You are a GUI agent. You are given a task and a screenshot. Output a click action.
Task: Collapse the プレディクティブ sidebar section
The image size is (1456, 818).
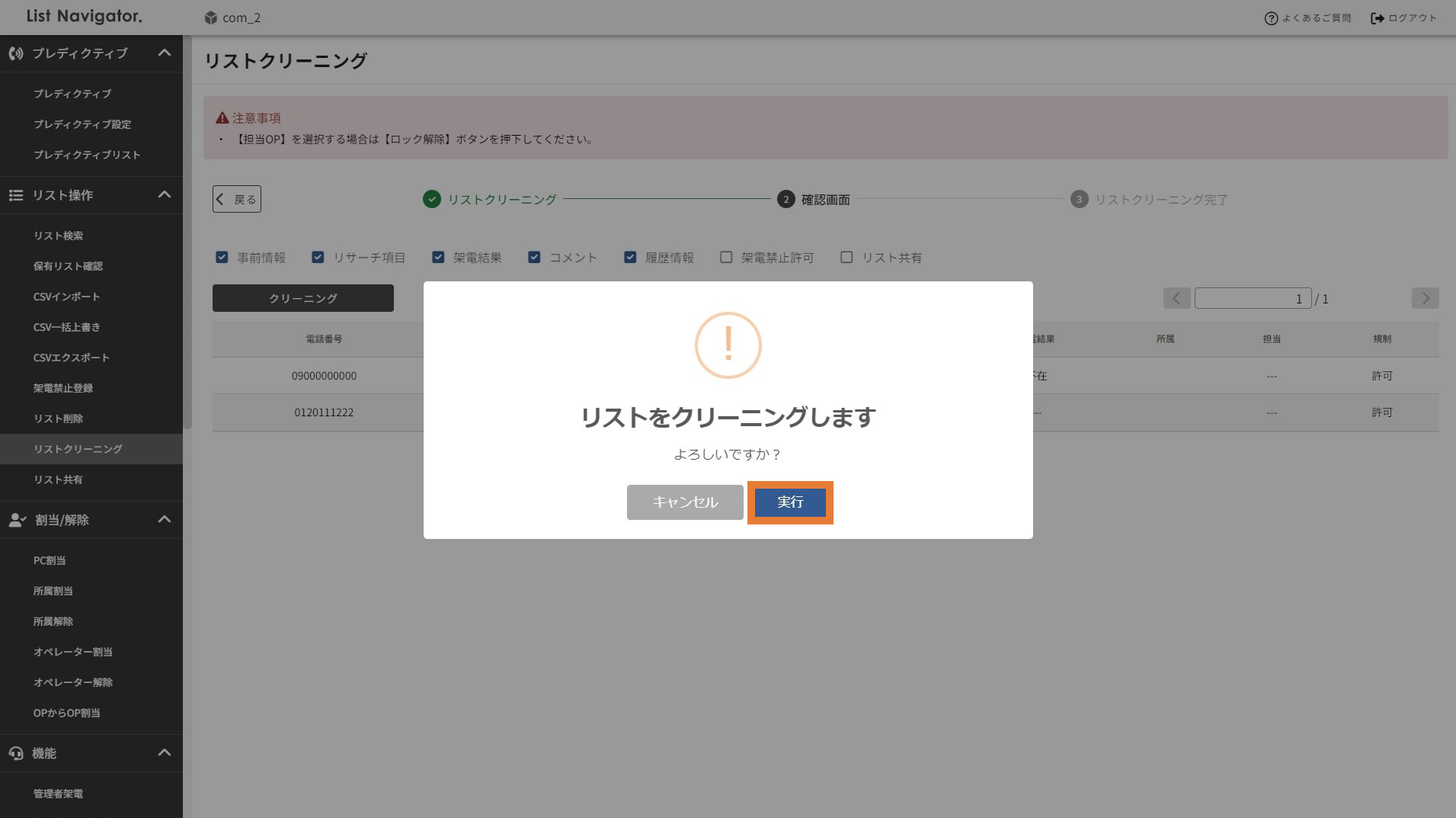tap(164, 53)
